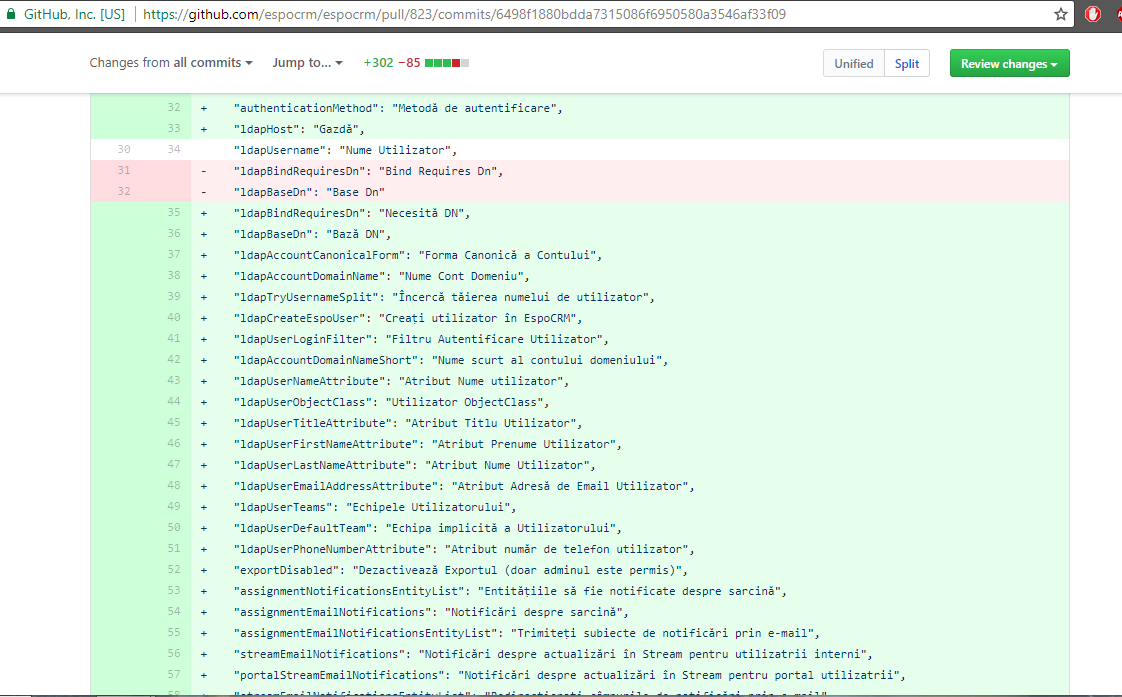Click line number 37 in the diff
The width and height of the screenshot is (1122, 697).
[174, 254]
